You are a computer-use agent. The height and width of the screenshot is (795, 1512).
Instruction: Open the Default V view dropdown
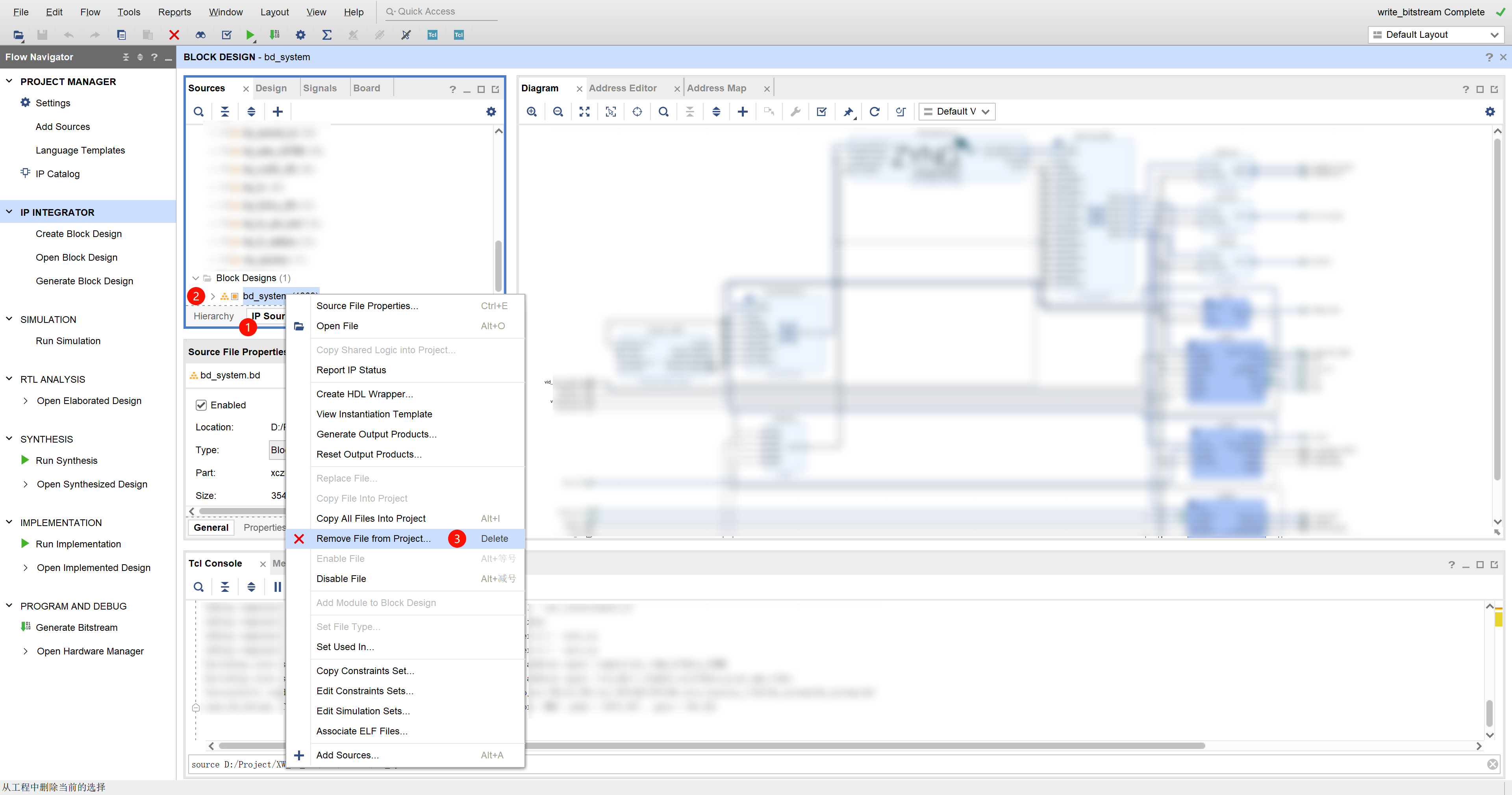(957, 111)
